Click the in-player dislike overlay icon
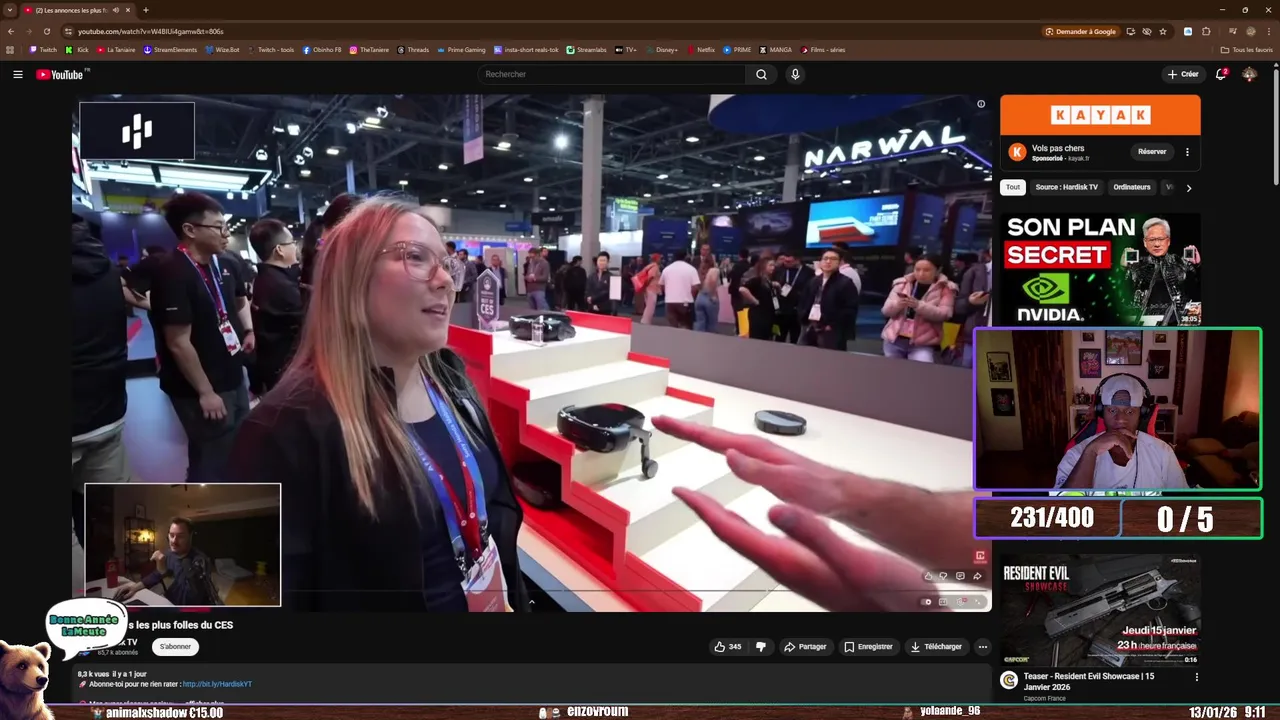This screenshot has width=1280, height=720. pyautogui.click(x=943, y=576)
